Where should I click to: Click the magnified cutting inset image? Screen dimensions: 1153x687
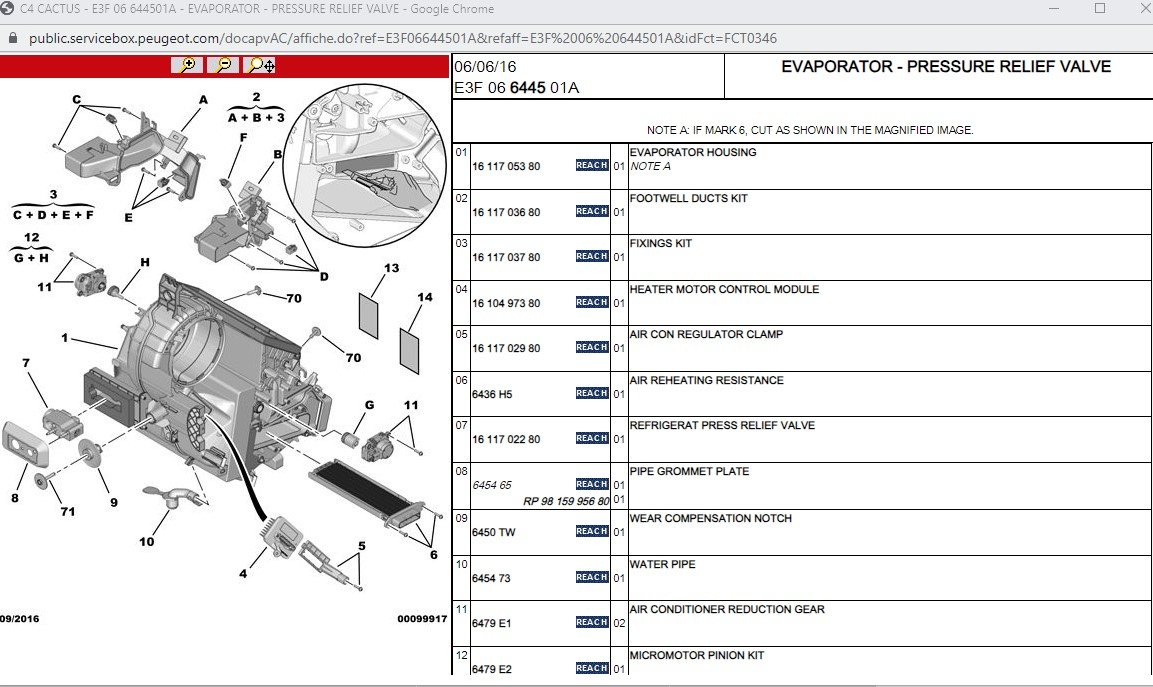(x=365, y=165)
